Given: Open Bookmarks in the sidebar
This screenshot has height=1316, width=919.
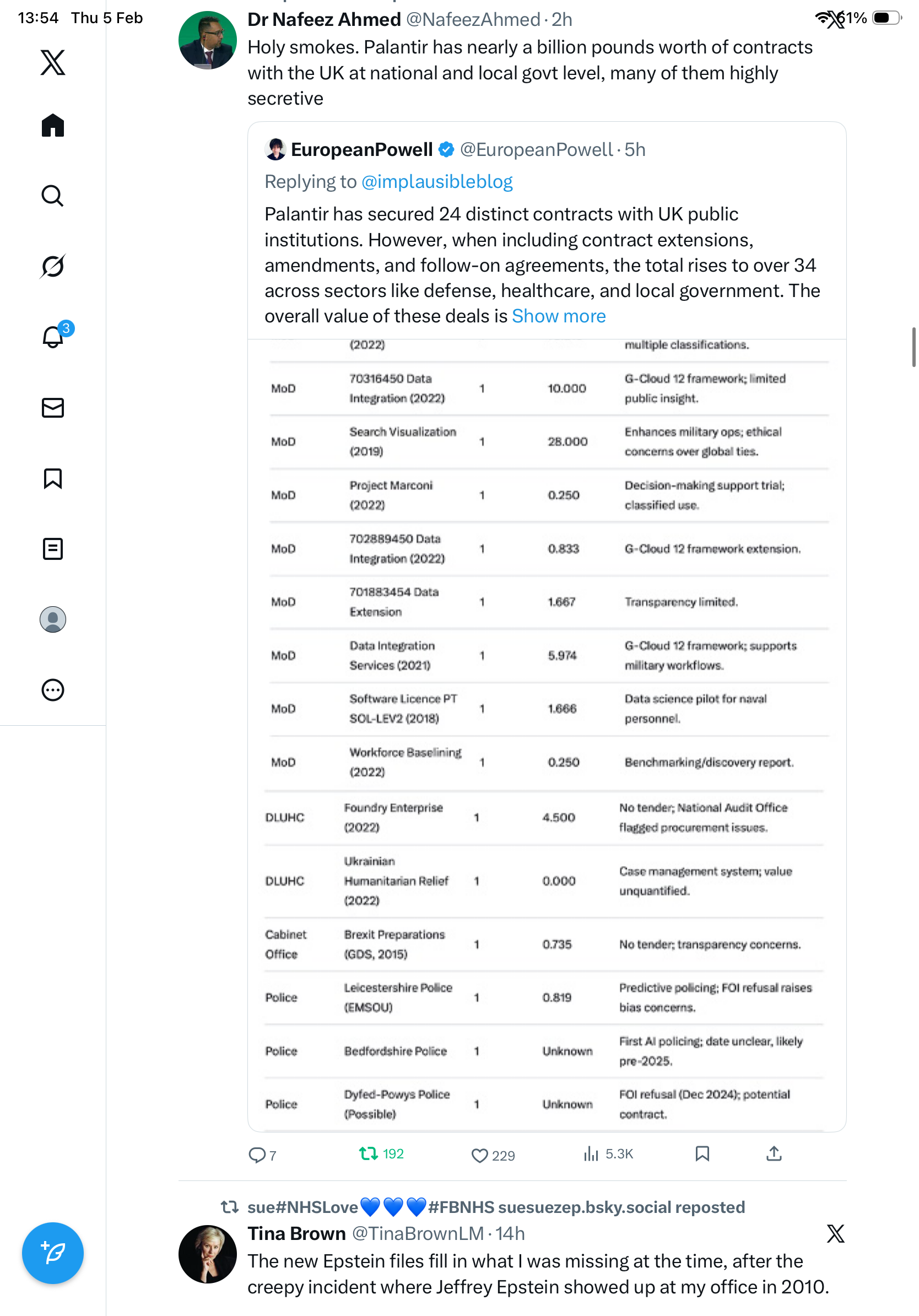Looking at the screenshot, I should tap(53, 478).
